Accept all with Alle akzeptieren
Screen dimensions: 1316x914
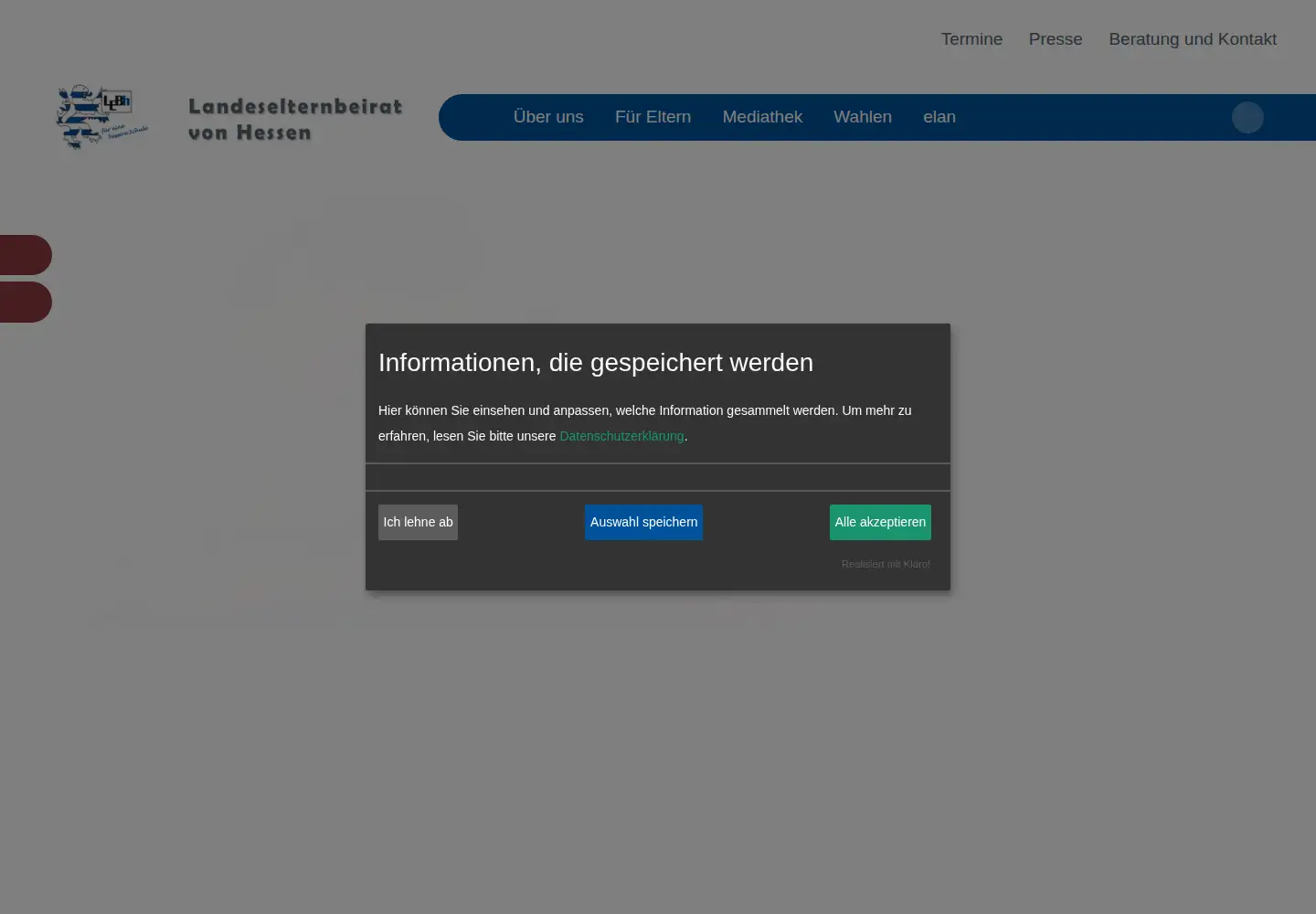coord(880,523)
